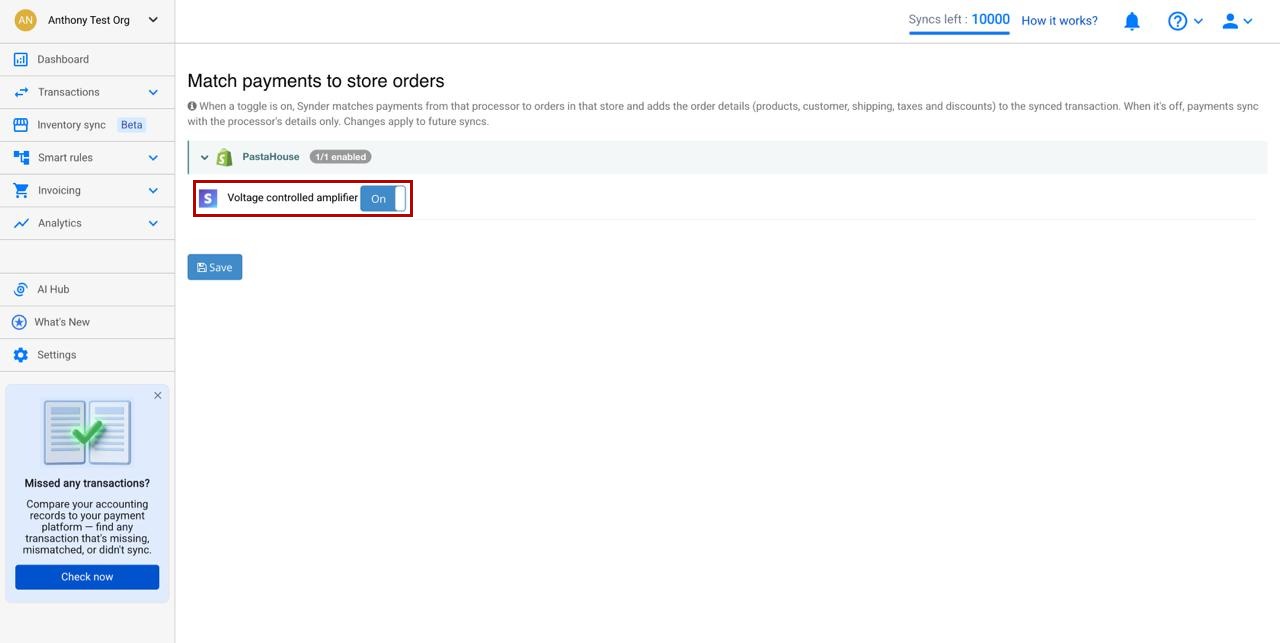Image resolution: width=1280 pixels, height=643 pixels.
Task: Expand the Smart rules menu chevron
Action: [x=153, y=158]
